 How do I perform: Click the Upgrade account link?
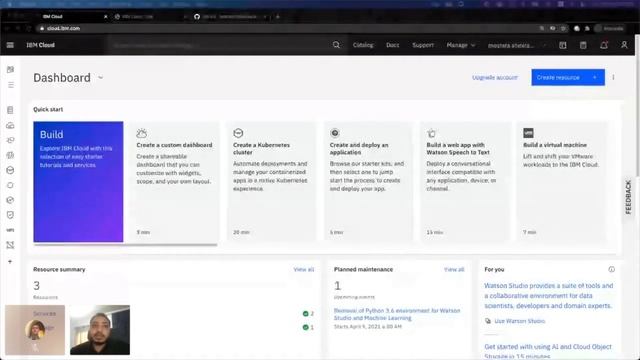tap(495, 78)
